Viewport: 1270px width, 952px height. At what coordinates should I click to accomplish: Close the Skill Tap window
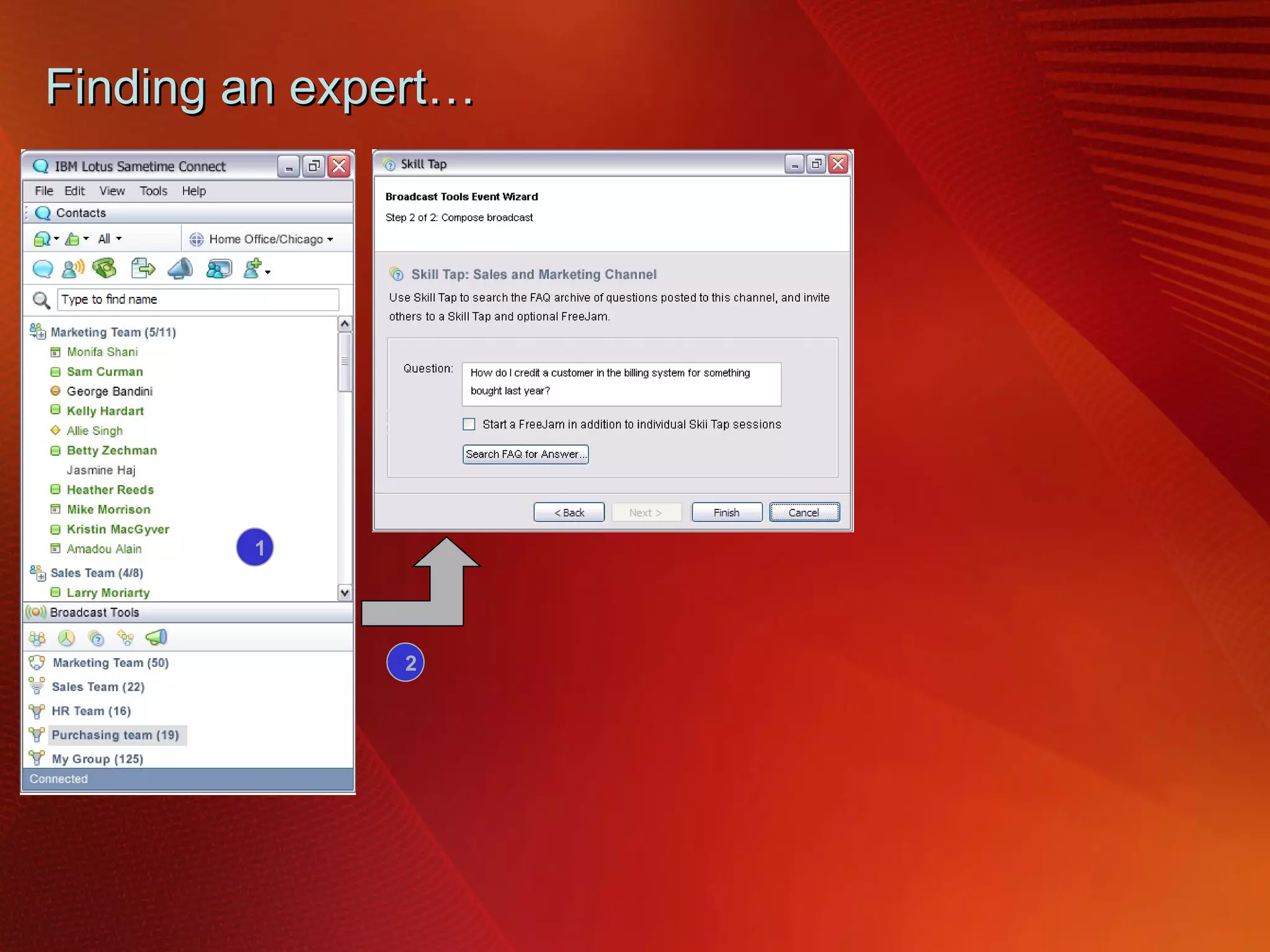pos(838,164)
